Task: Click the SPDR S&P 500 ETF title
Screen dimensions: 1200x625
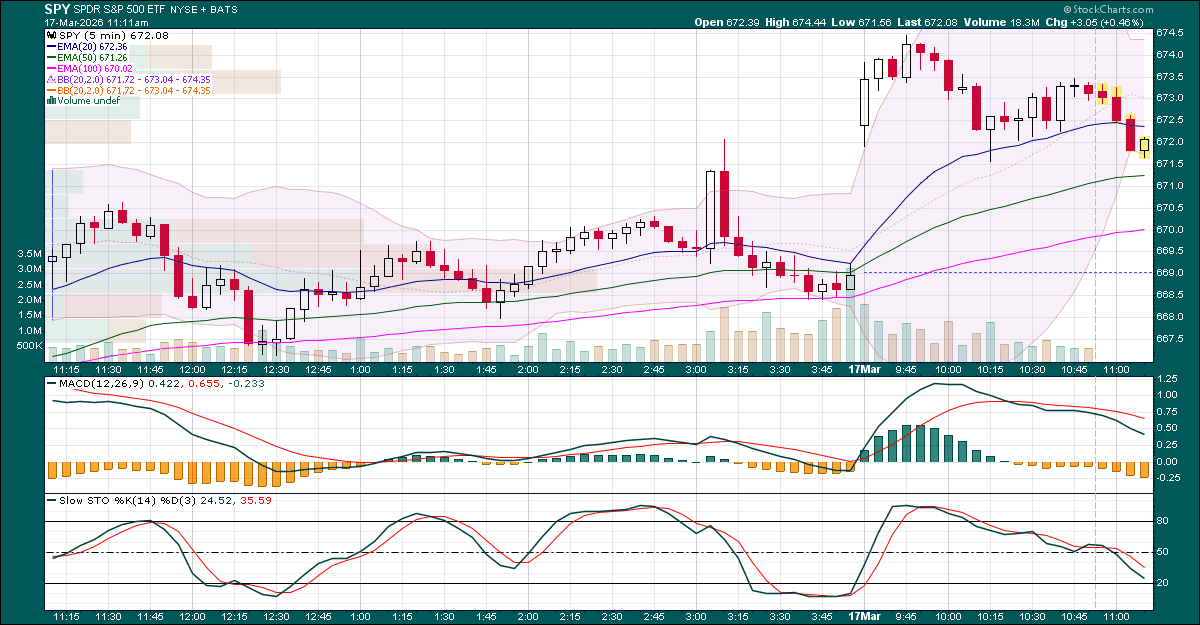Action: (121, 9)
